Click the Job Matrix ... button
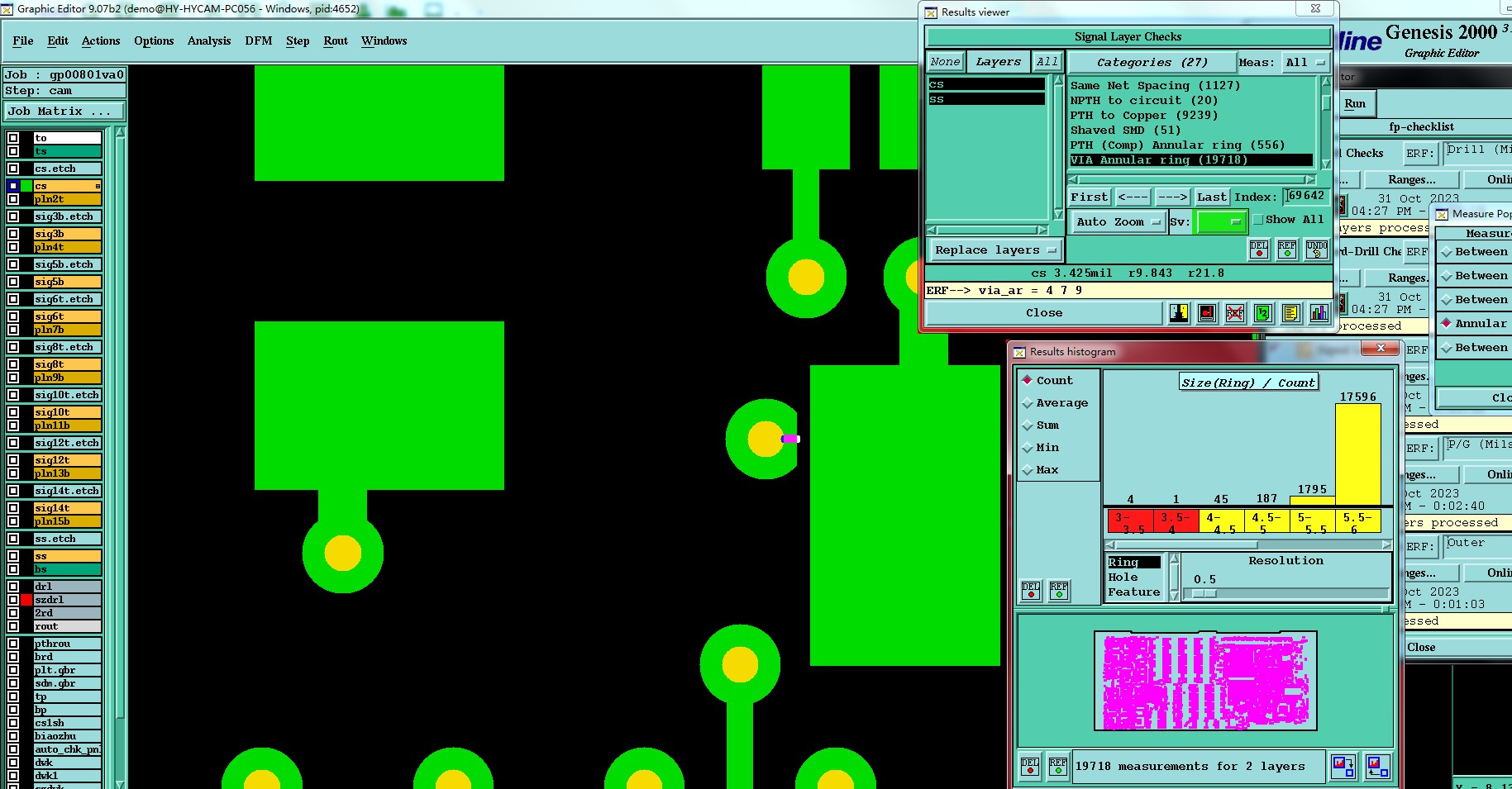This screenshot has width=1512, height=789. (64, 111)
